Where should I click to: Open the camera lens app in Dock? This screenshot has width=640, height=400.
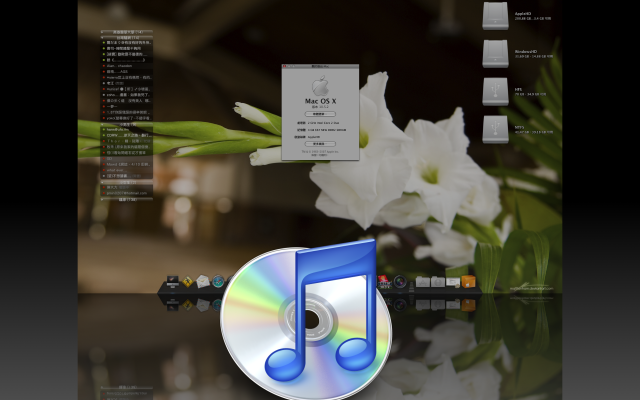coord(400,282)
